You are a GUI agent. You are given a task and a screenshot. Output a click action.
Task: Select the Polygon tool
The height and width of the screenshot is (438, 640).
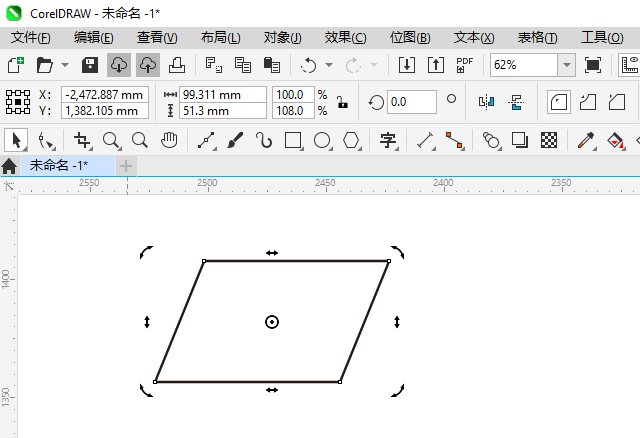[351, 140]
